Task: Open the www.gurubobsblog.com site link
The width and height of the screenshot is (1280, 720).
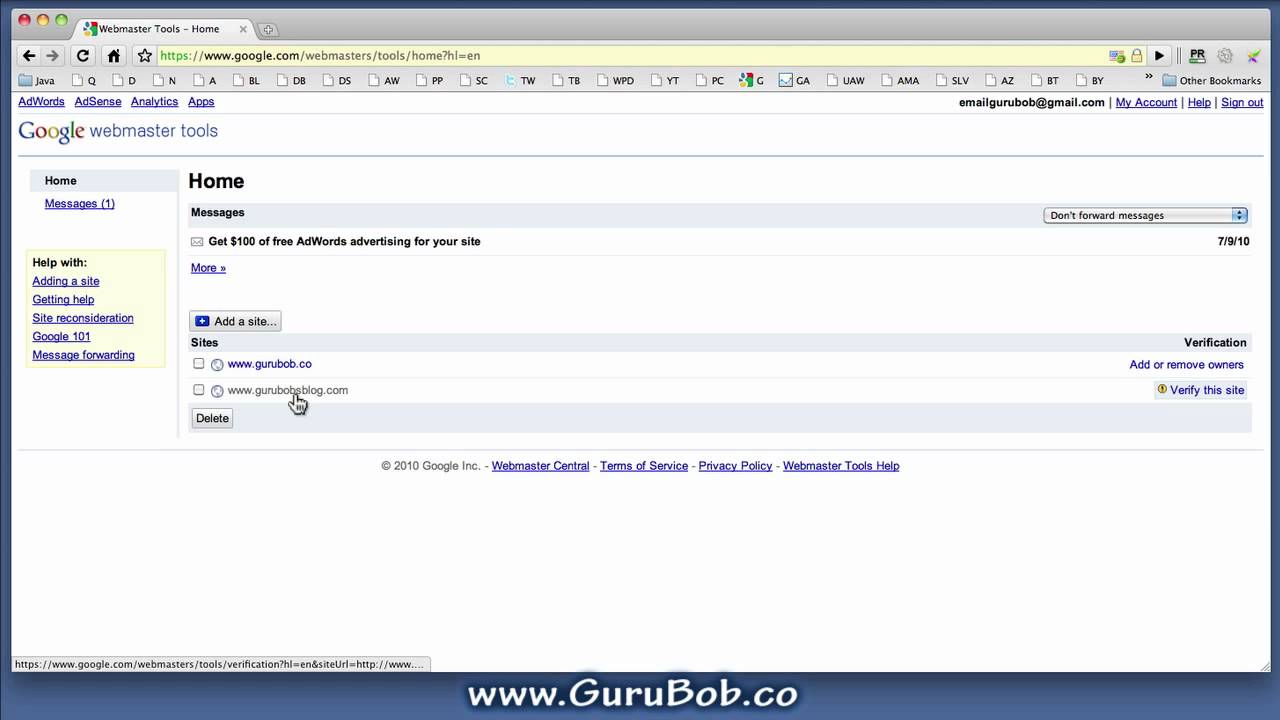Action: point(288,390)
